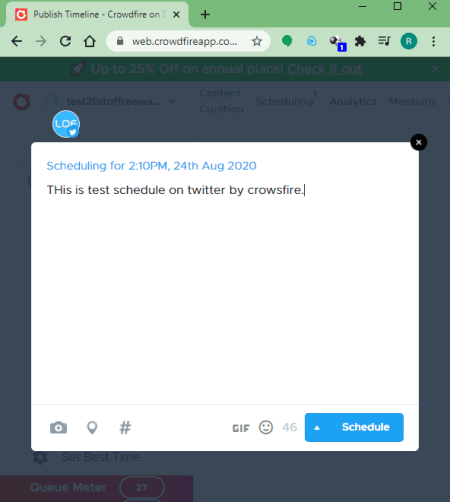Open the media control playlist icon
The image size is (450, 502).
(x=384, y=41)
